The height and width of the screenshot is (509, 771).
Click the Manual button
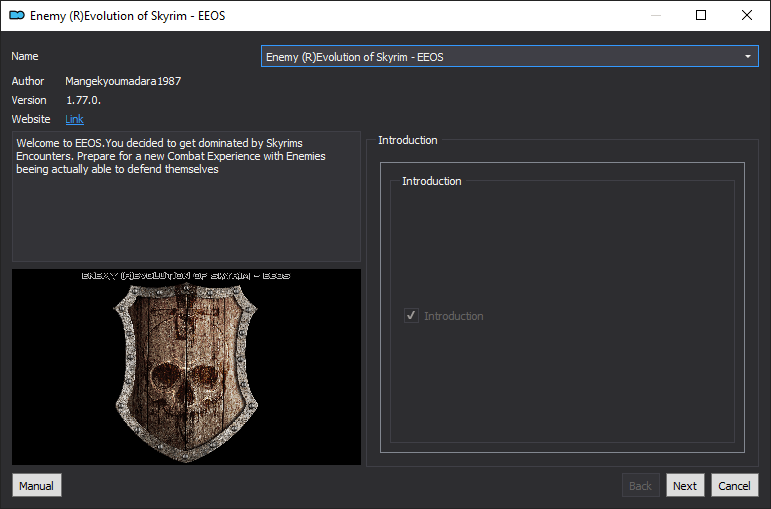pyautogui.click(x=36, y=485)
